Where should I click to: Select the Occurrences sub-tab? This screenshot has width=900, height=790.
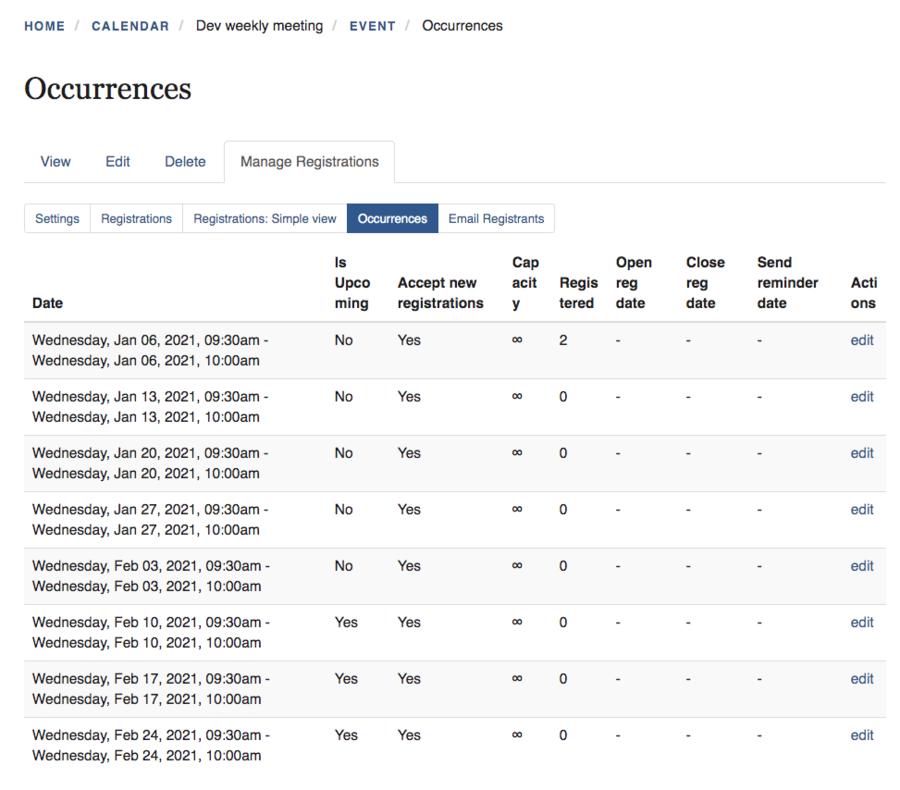tap(392, 219)
